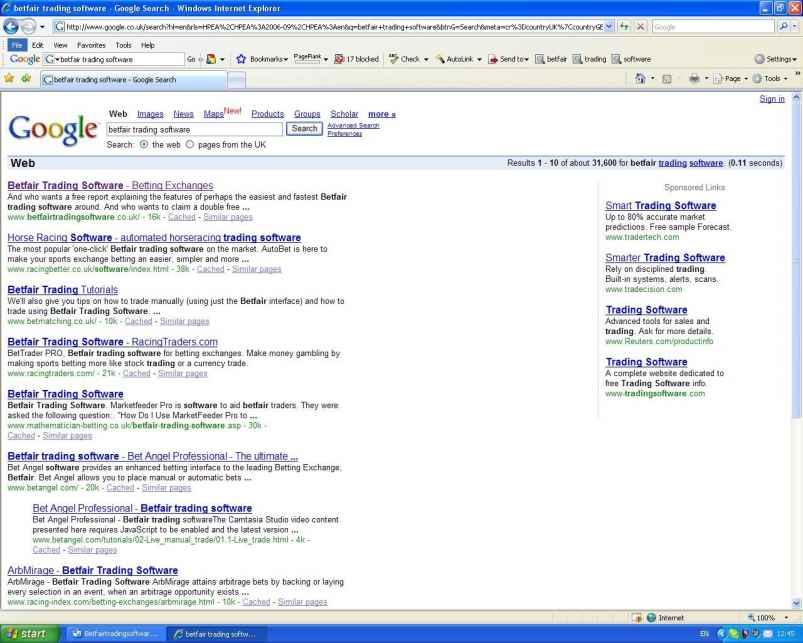Open the Page dropdown menu
Image resolution: width=803 pixels, height=643 pixels.
click(736, 79)
